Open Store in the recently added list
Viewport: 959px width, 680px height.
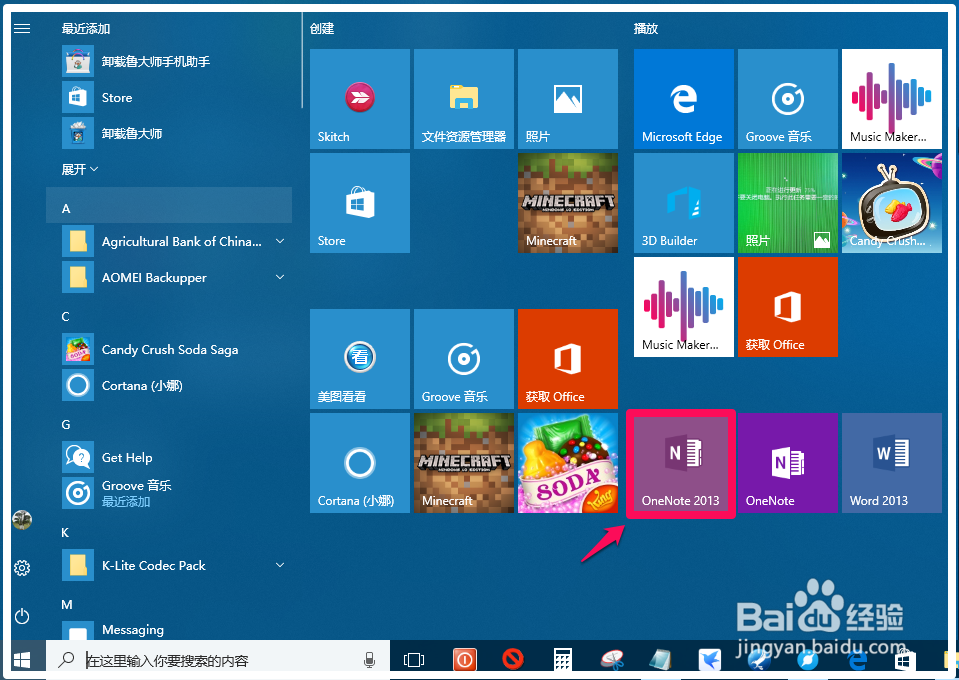169,97
